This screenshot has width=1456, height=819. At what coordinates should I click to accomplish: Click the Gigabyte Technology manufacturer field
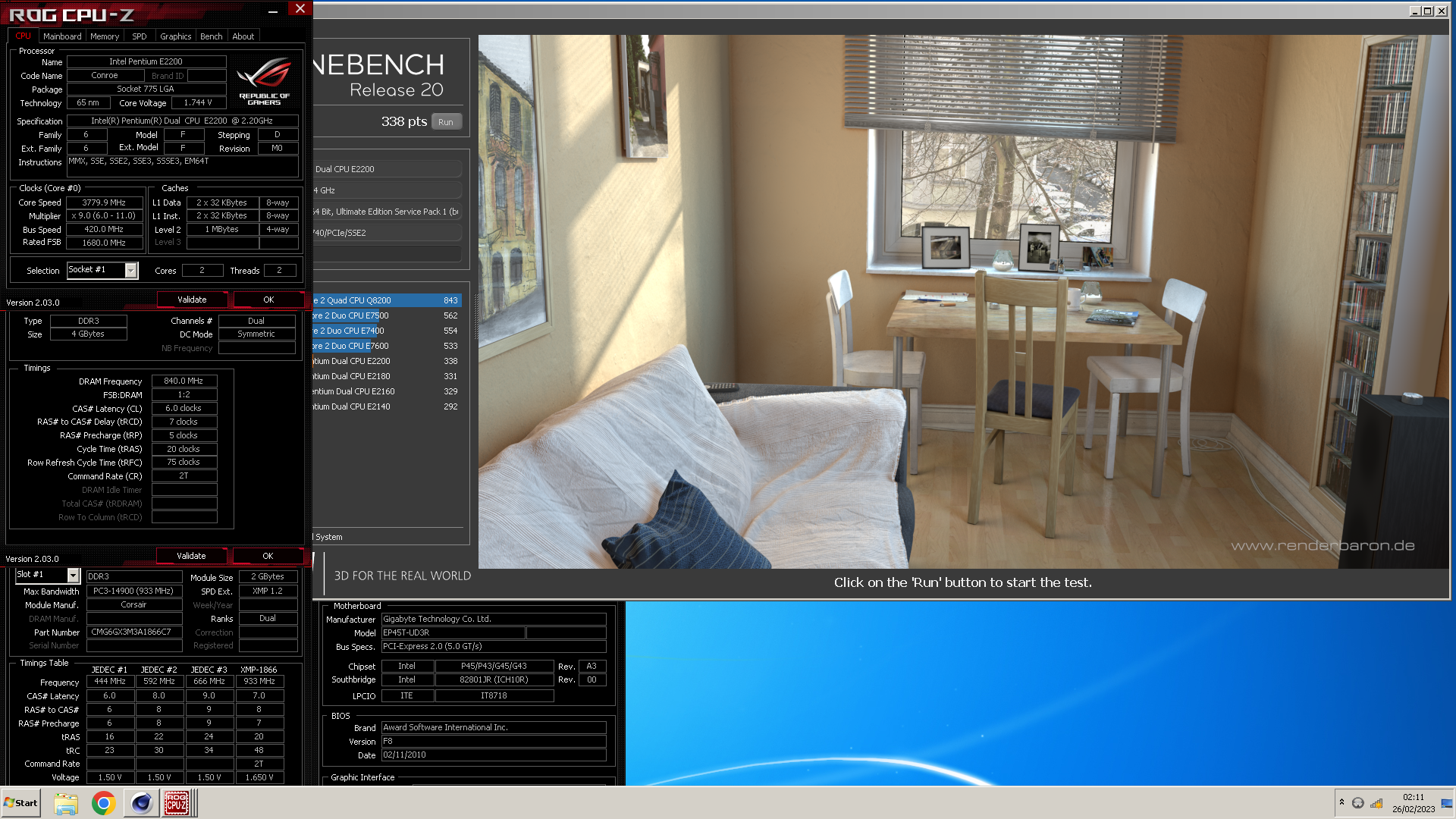click(494, 619)
